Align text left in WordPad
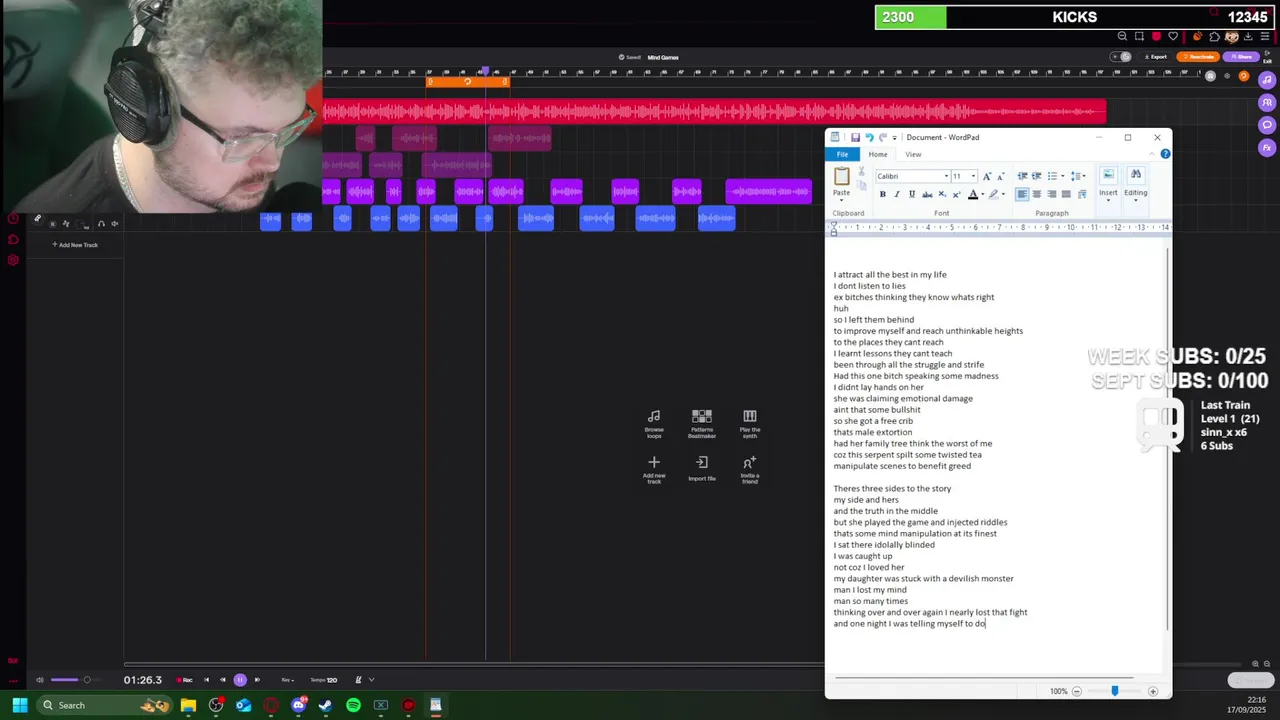This screenshot has width=1280, height=720. (1022, 194)
